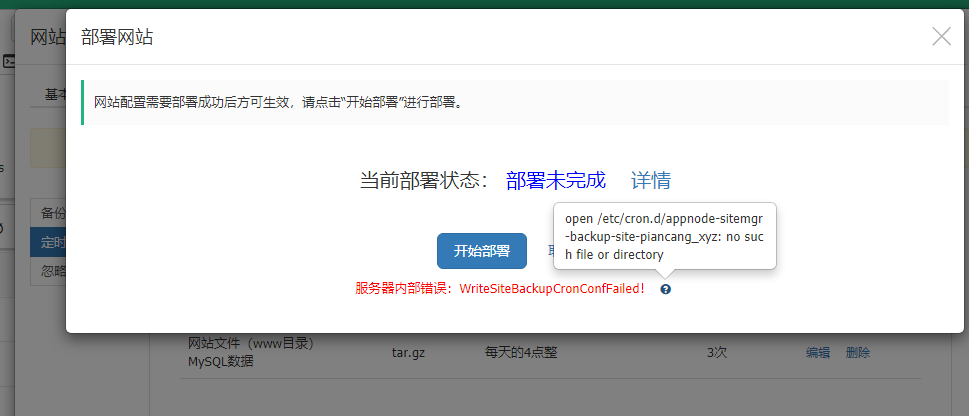
Task: Select the 忽略 side menu item
Action: click(52, 271)
